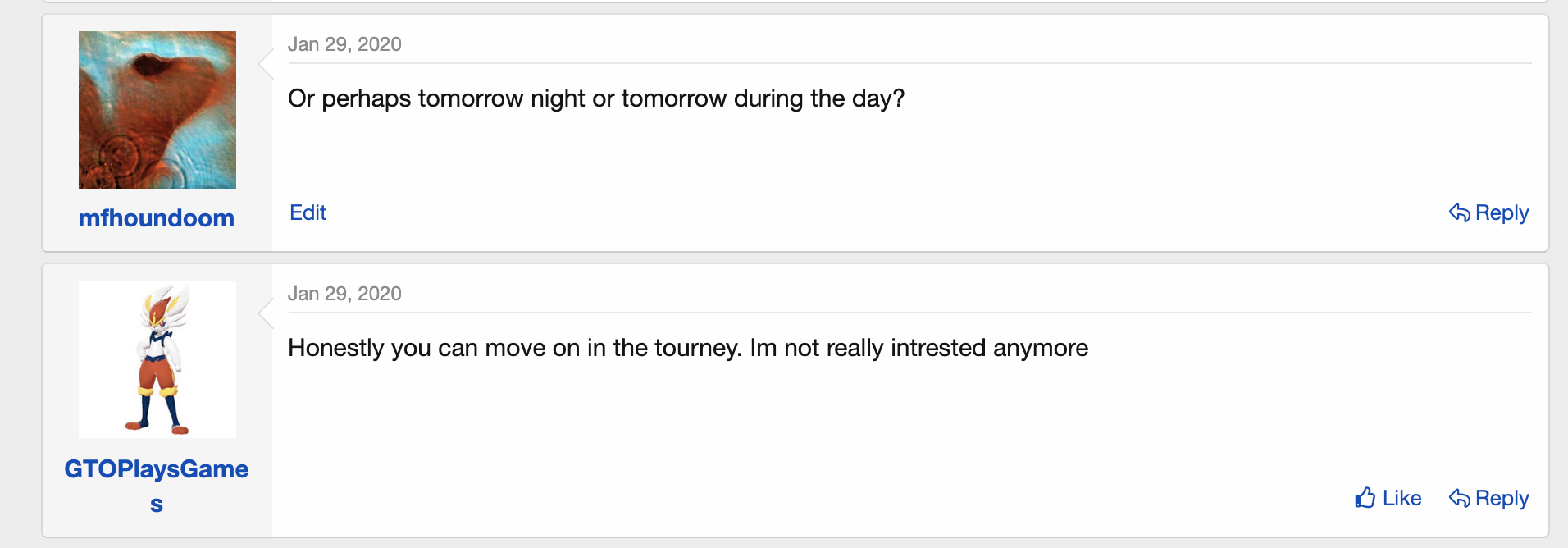The height and width of the screenshot is (548, 1568).
Task: Click the Reply label on mfhoundoom's post
Action: point(1502,213)
